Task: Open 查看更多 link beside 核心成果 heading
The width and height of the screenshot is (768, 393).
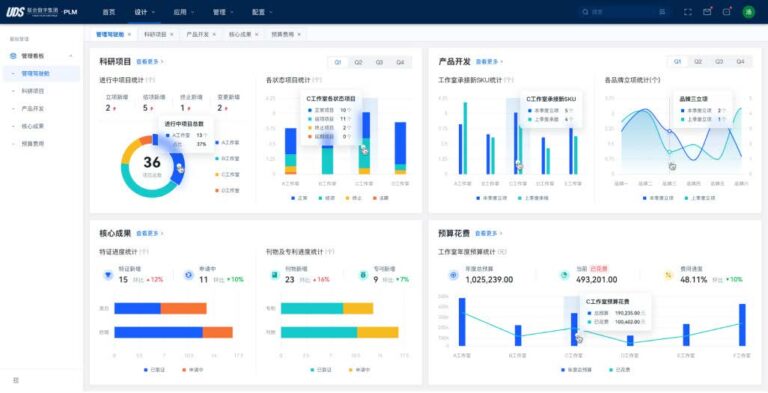Action: coord(150,234)
